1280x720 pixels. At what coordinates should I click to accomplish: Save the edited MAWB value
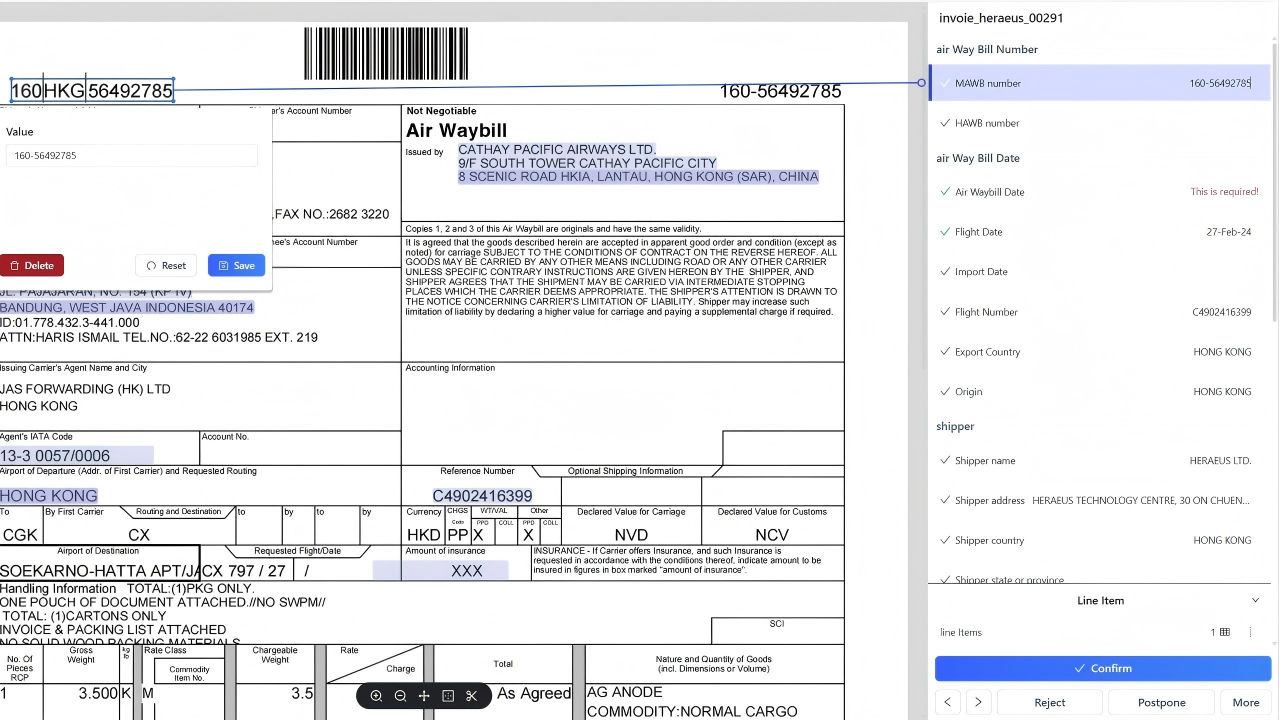pos(236,265)
